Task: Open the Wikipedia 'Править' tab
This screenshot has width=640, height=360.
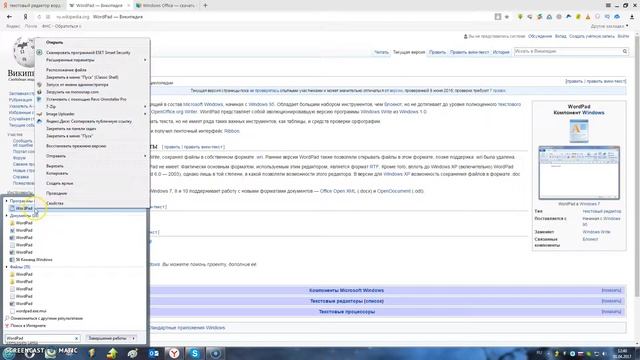Action: click(437, 52)
